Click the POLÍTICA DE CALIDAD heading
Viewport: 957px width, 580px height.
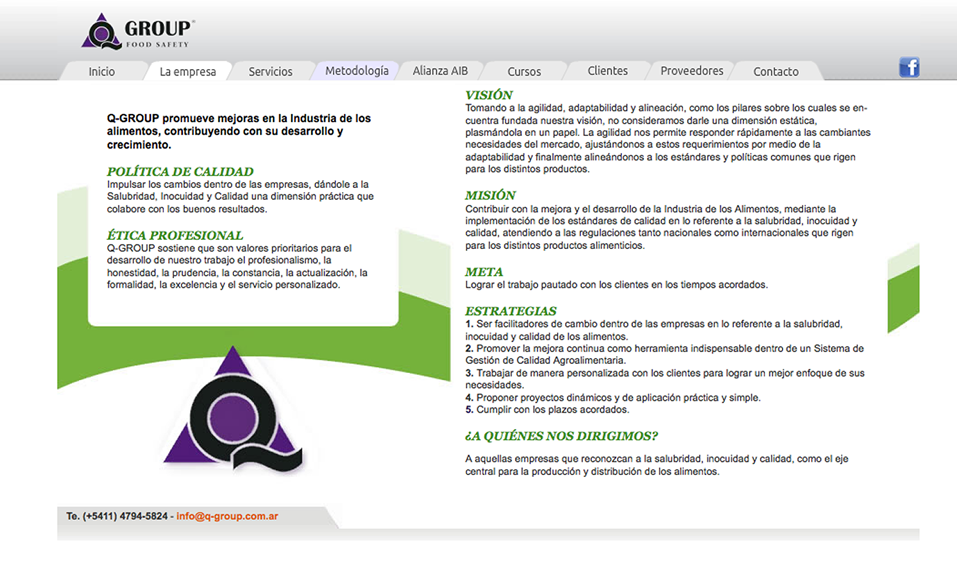coord(180,172)
